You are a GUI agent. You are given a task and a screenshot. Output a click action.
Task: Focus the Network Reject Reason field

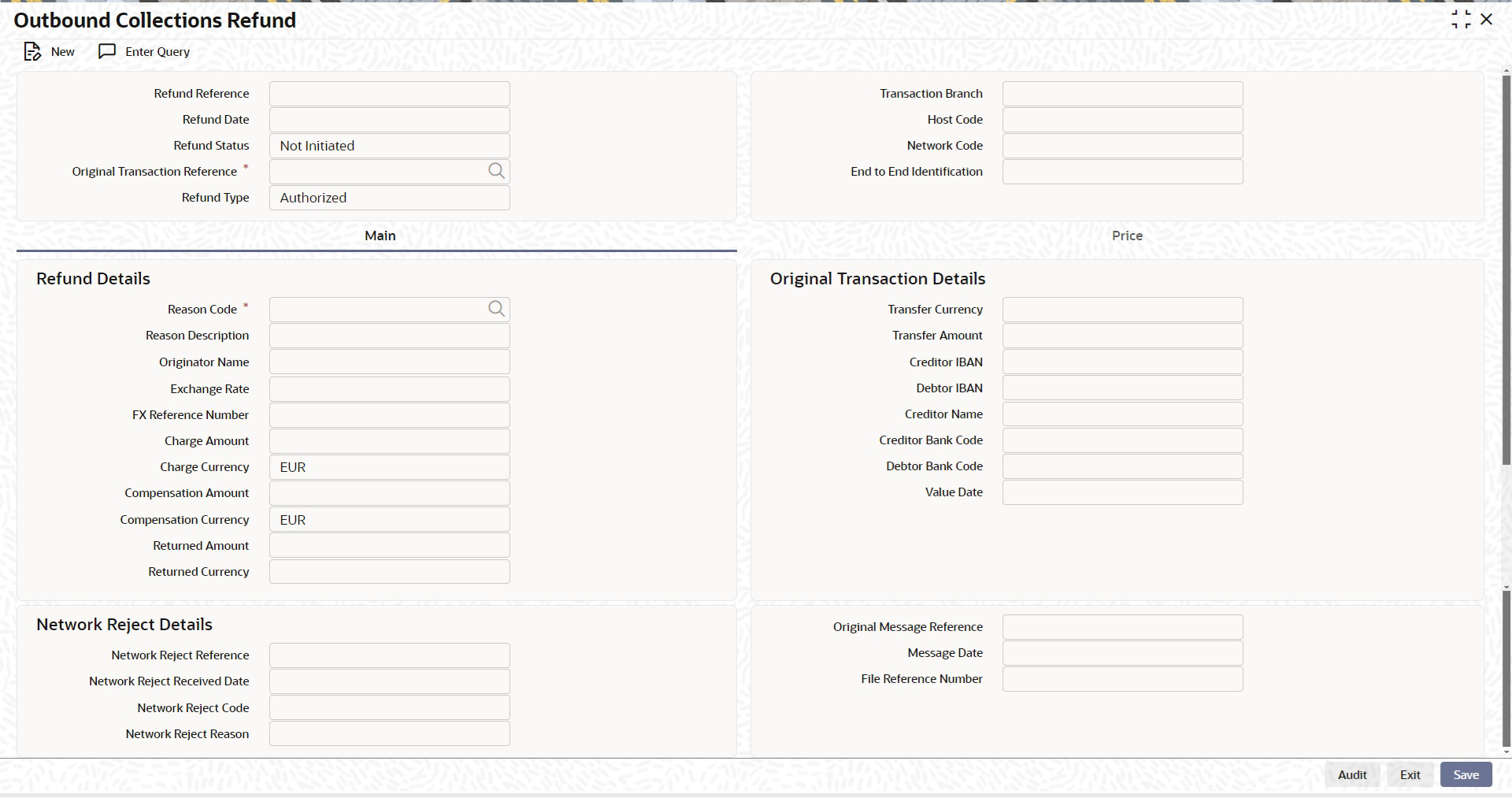click(390, 734)
